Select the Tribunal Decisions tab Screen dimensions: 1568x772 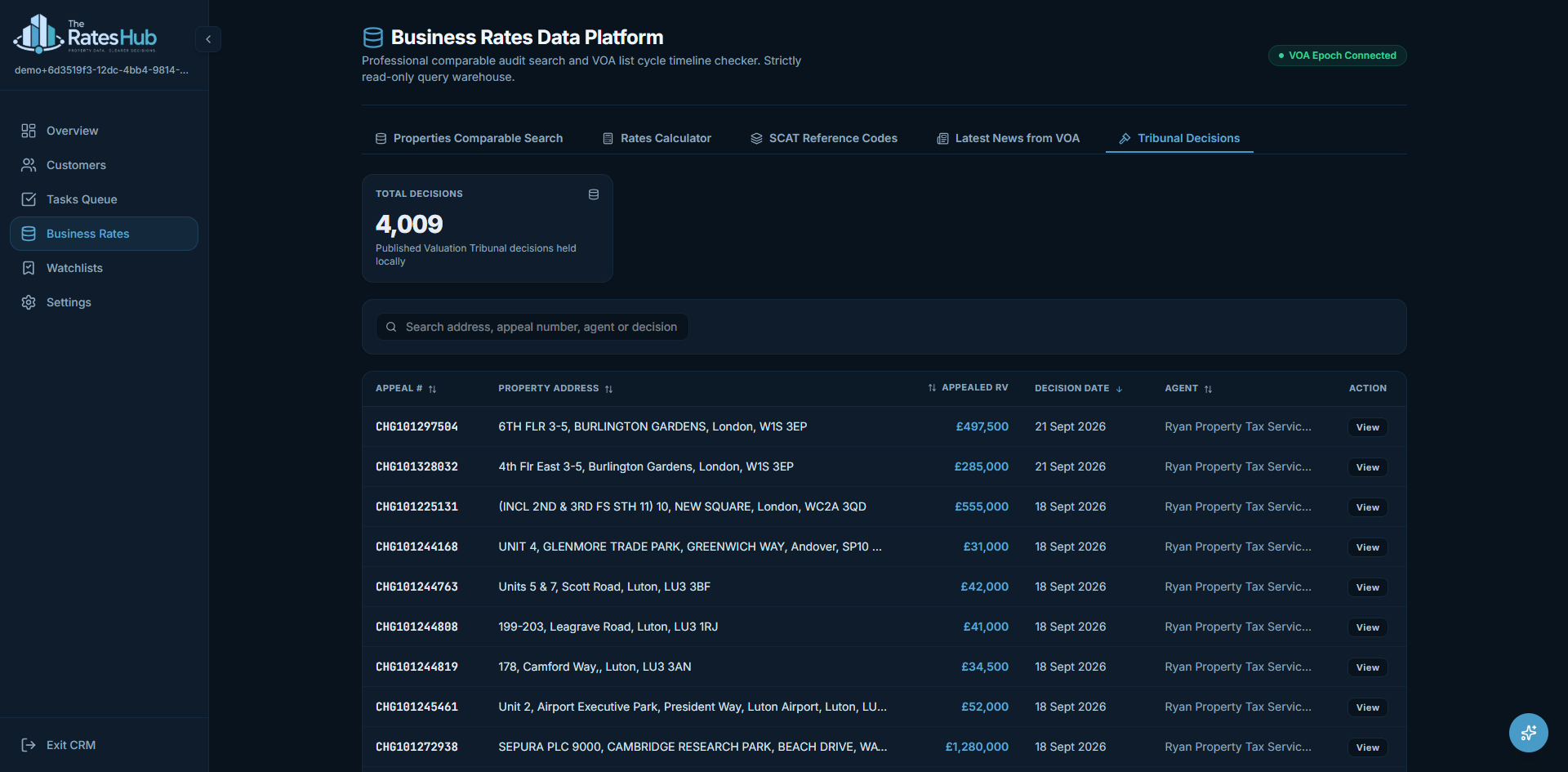pos(1179,138)
